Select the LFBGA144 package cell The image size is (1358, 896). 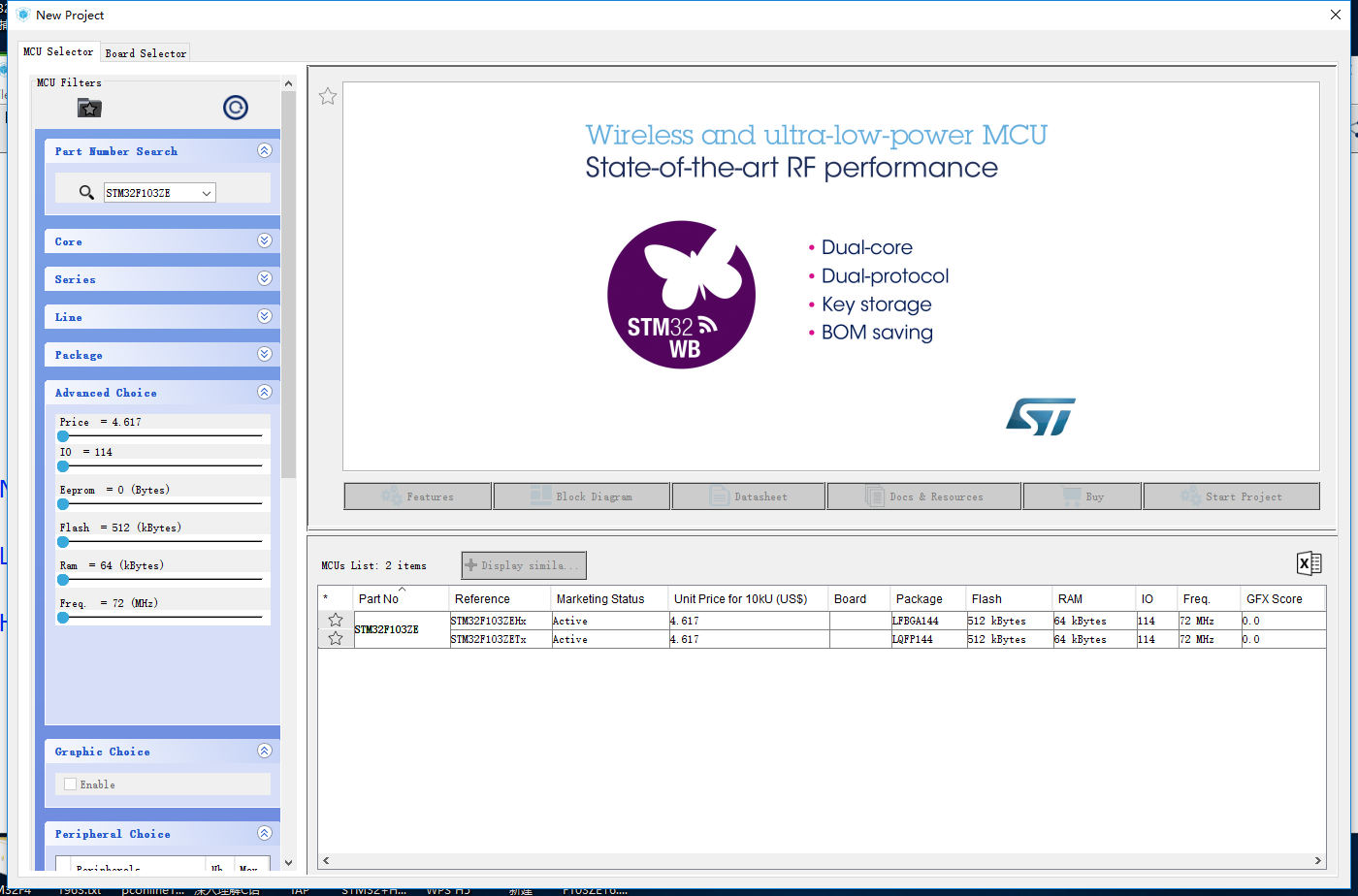click(x=929, y=621)
